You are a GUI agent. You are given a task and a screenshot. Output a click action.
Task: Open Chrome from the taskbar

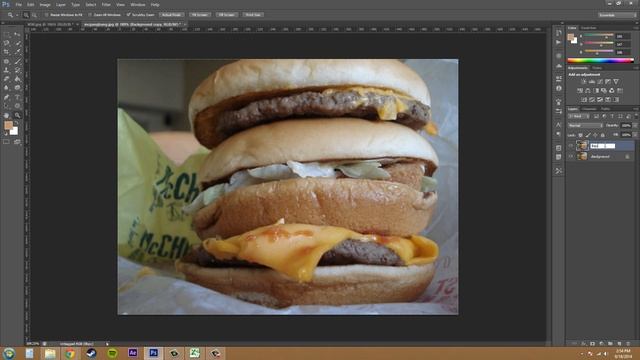[x=70, y=353]
